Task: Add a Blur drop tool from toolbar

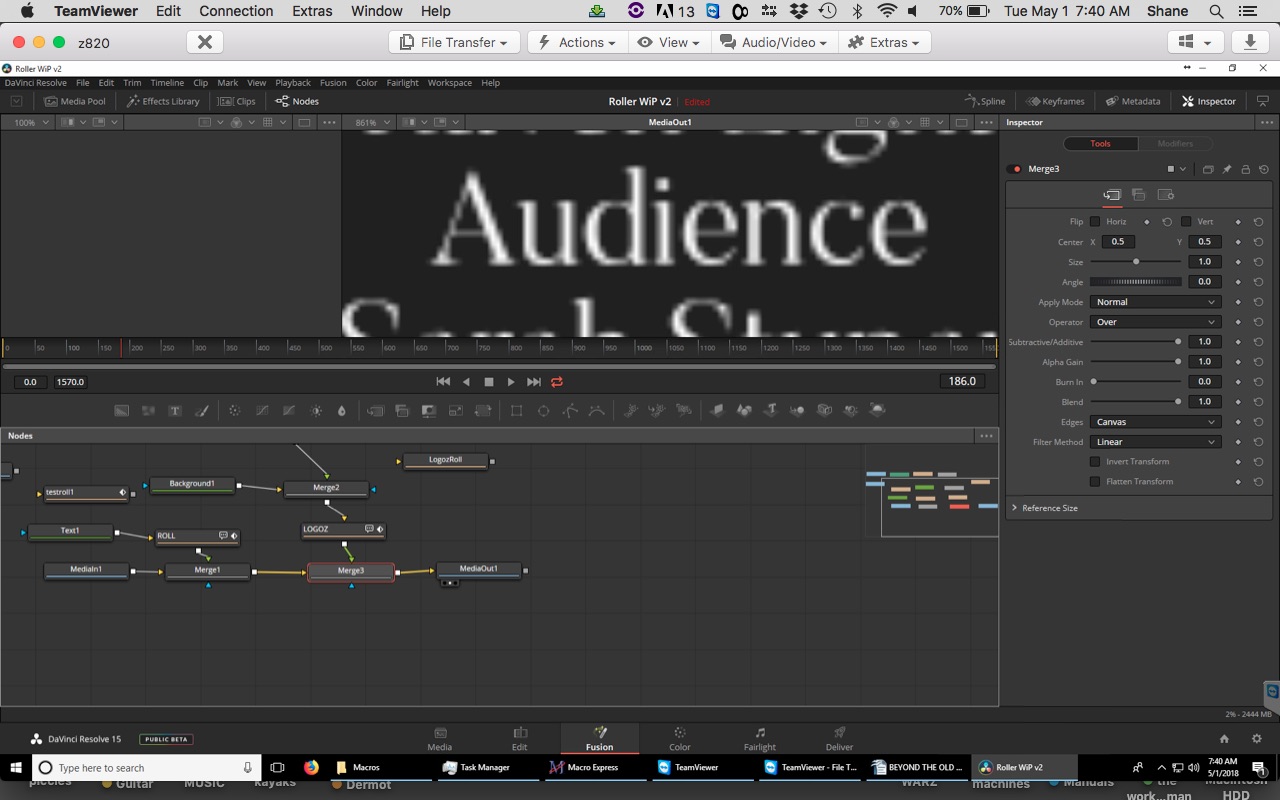Action: pos(341,410)
